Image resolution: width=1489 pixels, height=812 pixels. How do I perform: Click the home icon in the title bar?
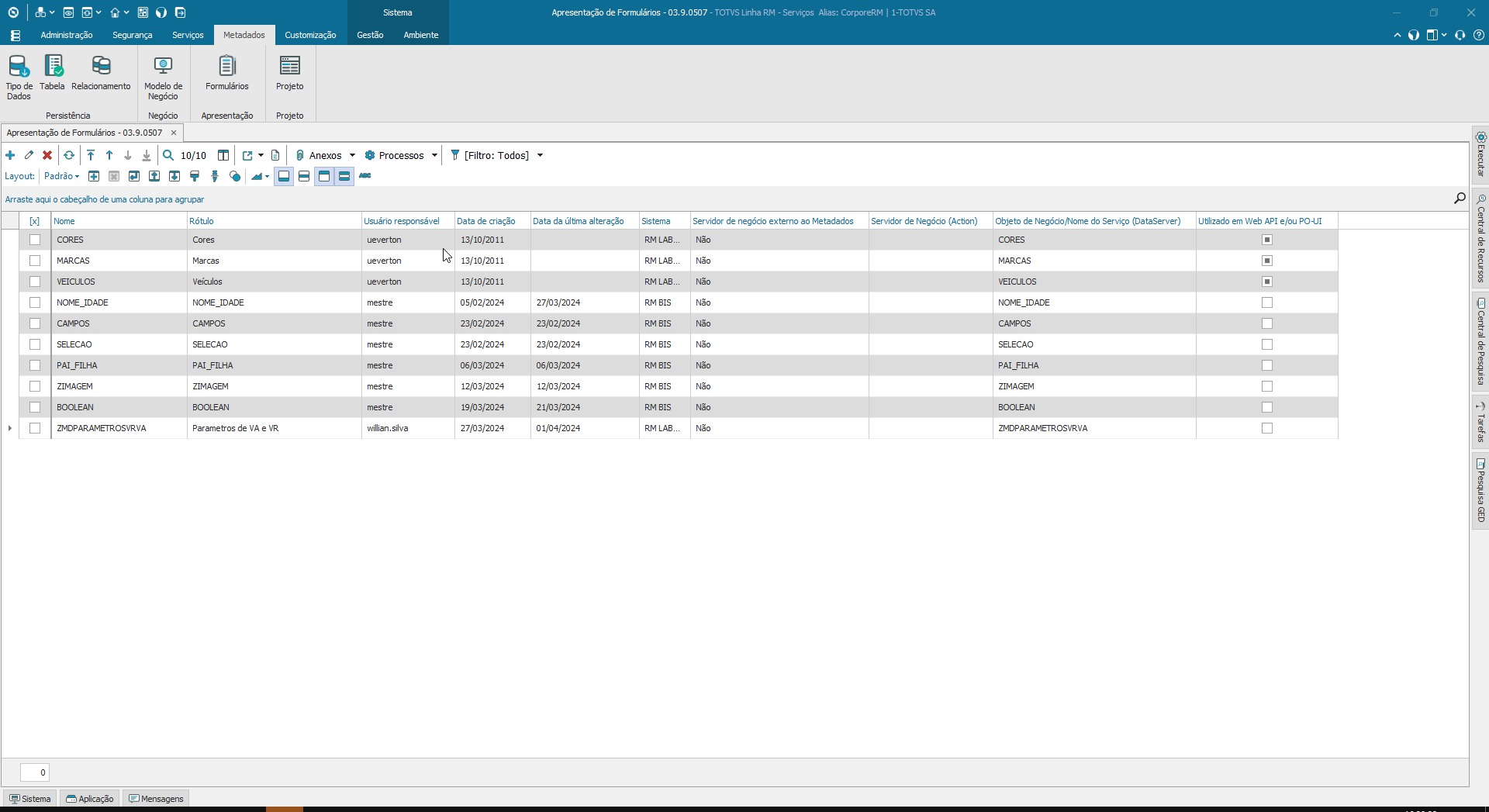point(115,12)
